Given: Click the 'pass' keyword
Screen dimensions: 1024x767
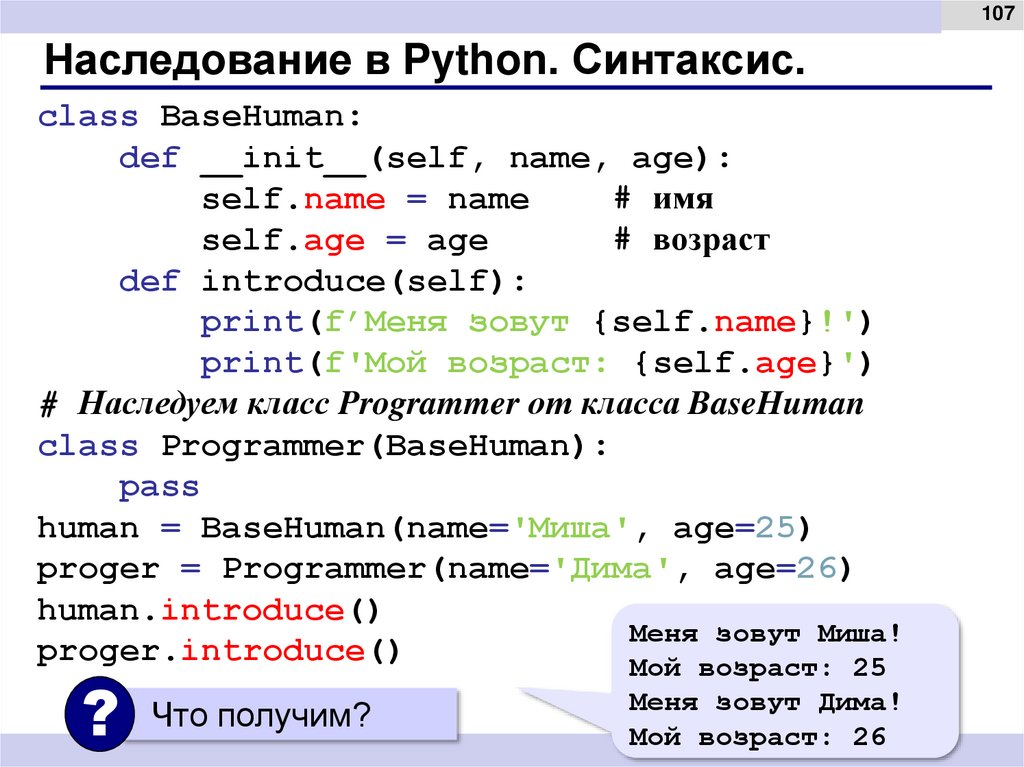Looking at the screenshot, I should pos(159,488).
